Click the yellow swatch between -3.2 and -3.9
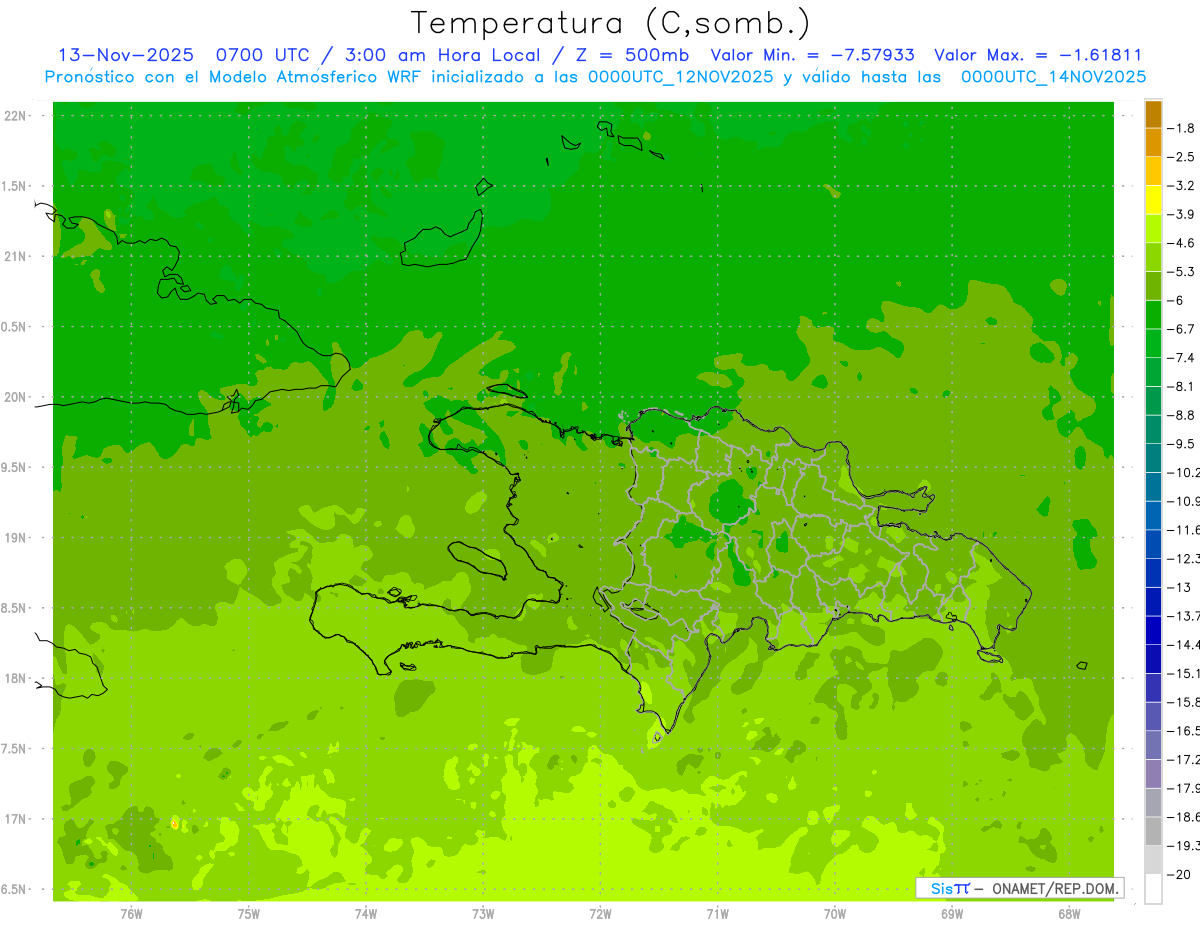The image size is (1200, 927). 1153,200
